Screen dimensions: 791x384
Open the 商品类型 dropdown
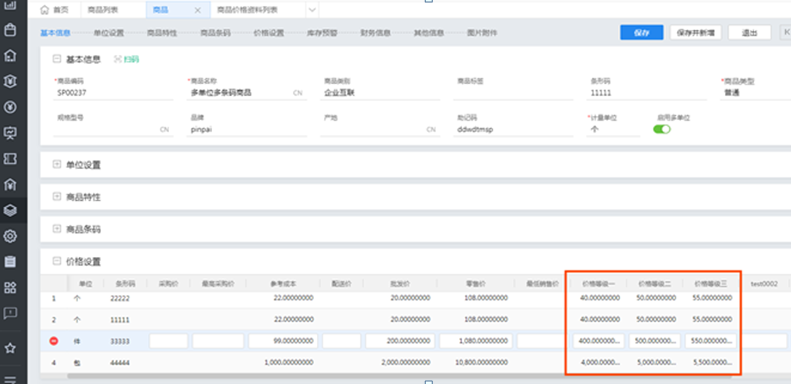[x=755, y=93]
